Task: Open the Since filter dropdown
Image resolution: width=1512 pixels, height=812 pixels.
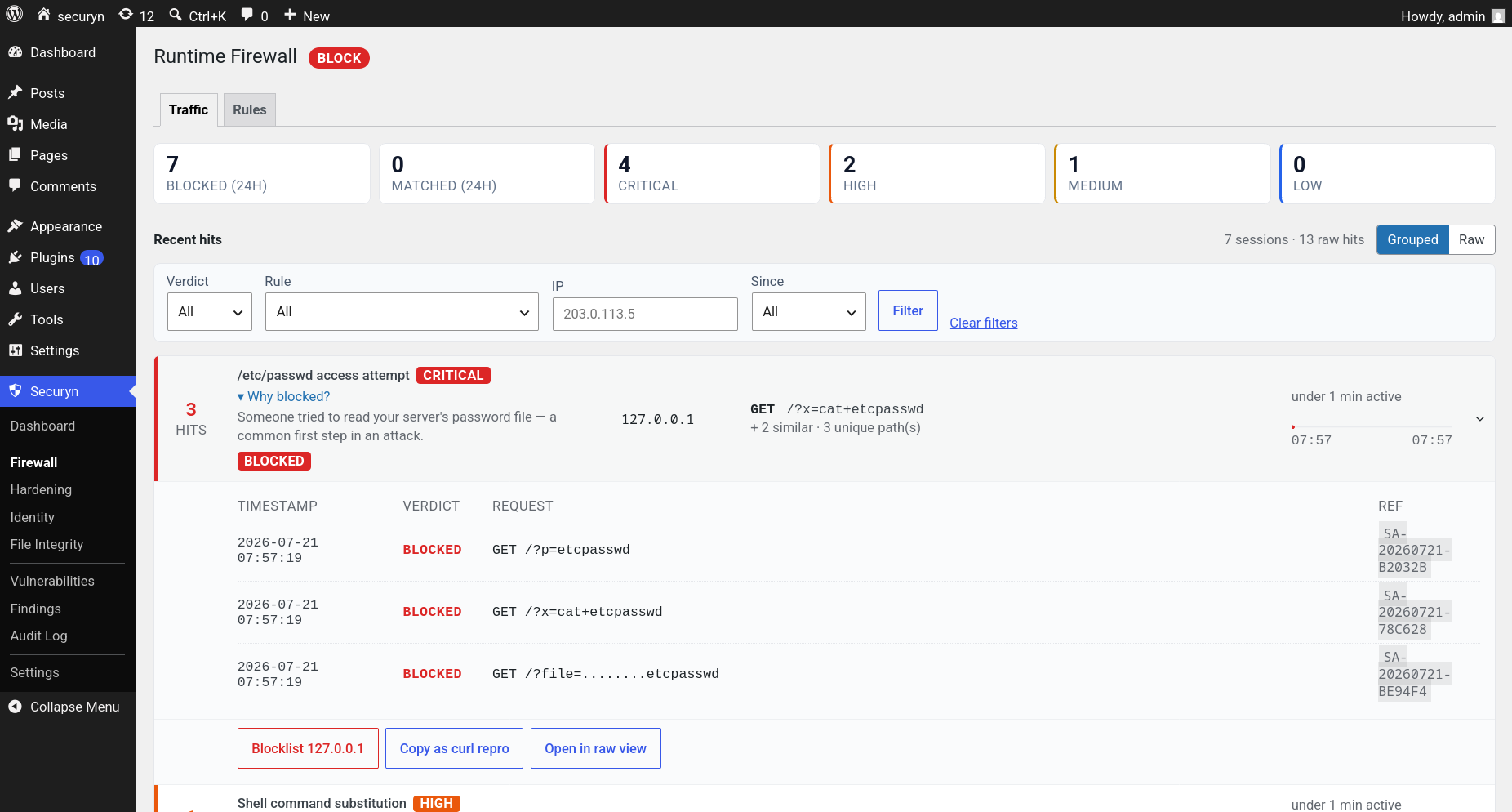Action: tap(808, 312)
